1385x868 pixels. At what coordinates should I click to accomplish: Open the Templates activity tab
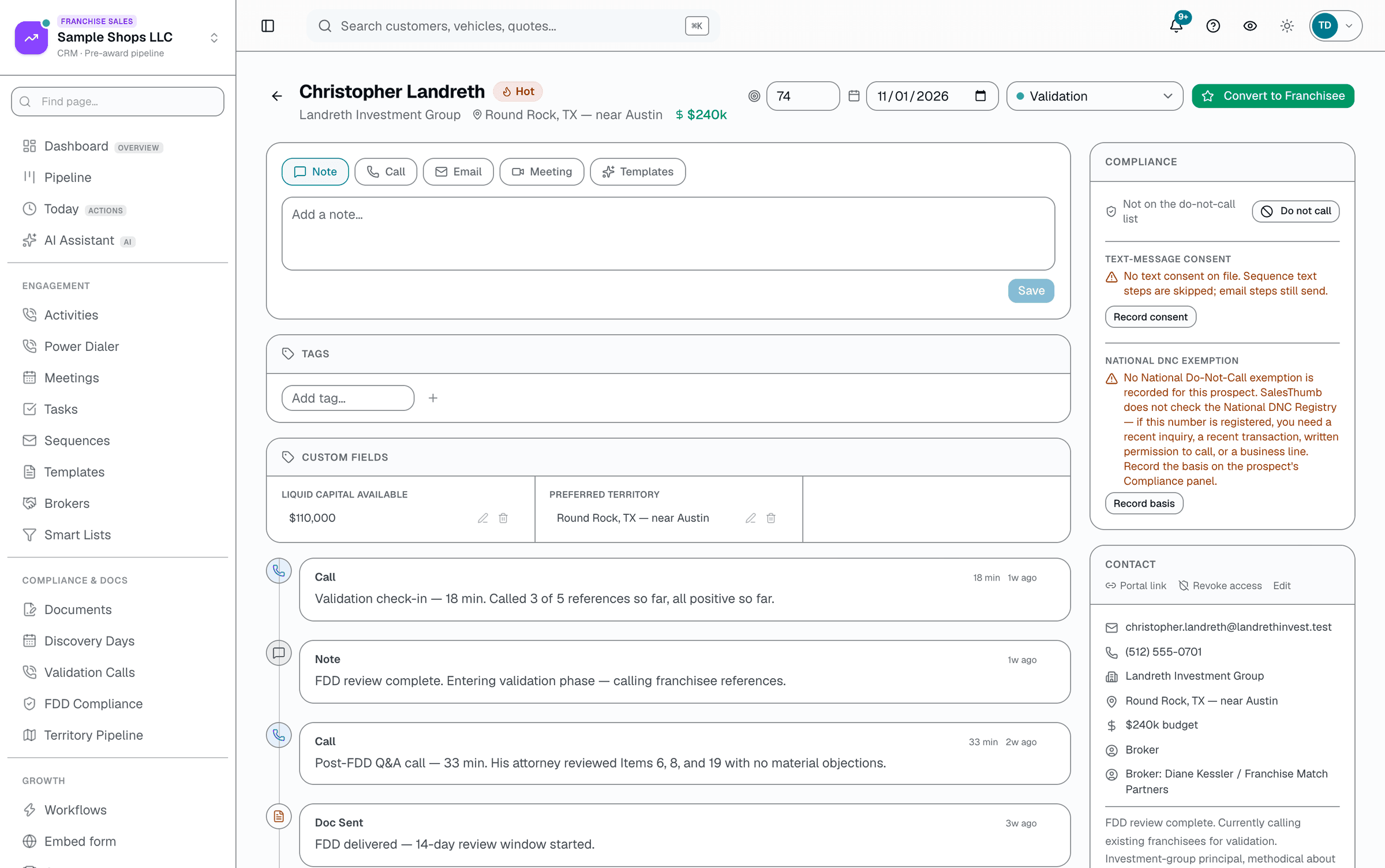638,172
